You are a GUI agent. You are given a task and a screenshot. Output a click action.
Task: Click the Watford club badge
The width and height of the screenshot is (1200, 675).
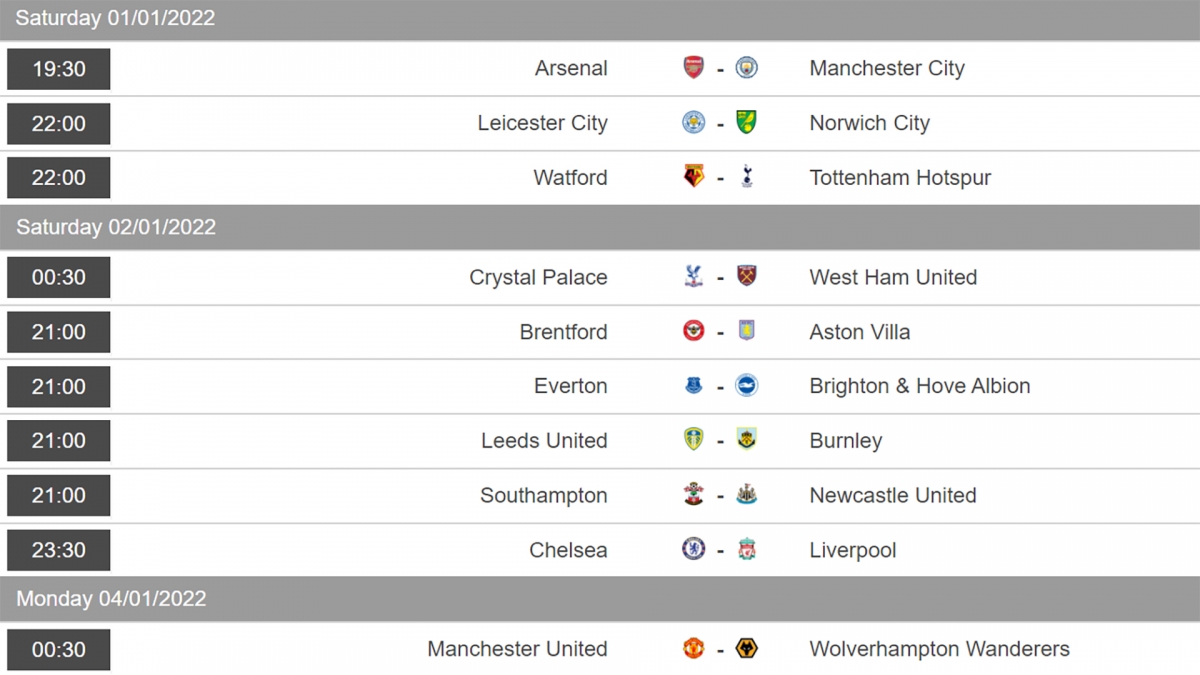click(693, 177)
